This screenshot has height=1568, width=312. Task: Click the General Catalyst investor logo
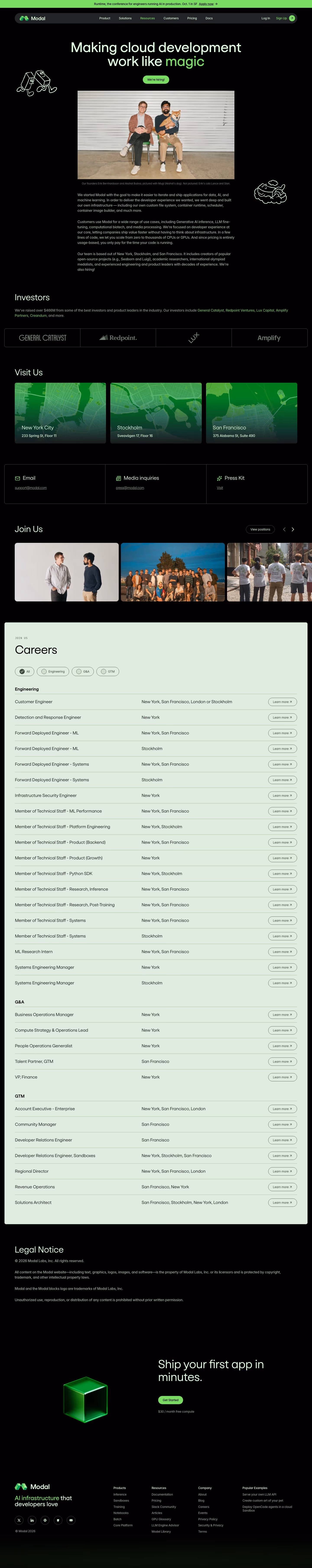tap(42, 338)
